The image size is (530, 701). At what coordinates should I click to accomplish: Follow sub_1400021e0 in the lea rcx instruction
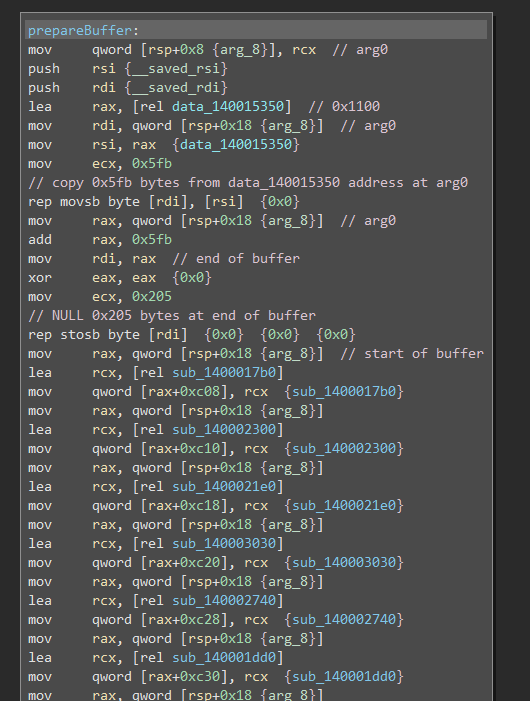[x=224, y=486]
